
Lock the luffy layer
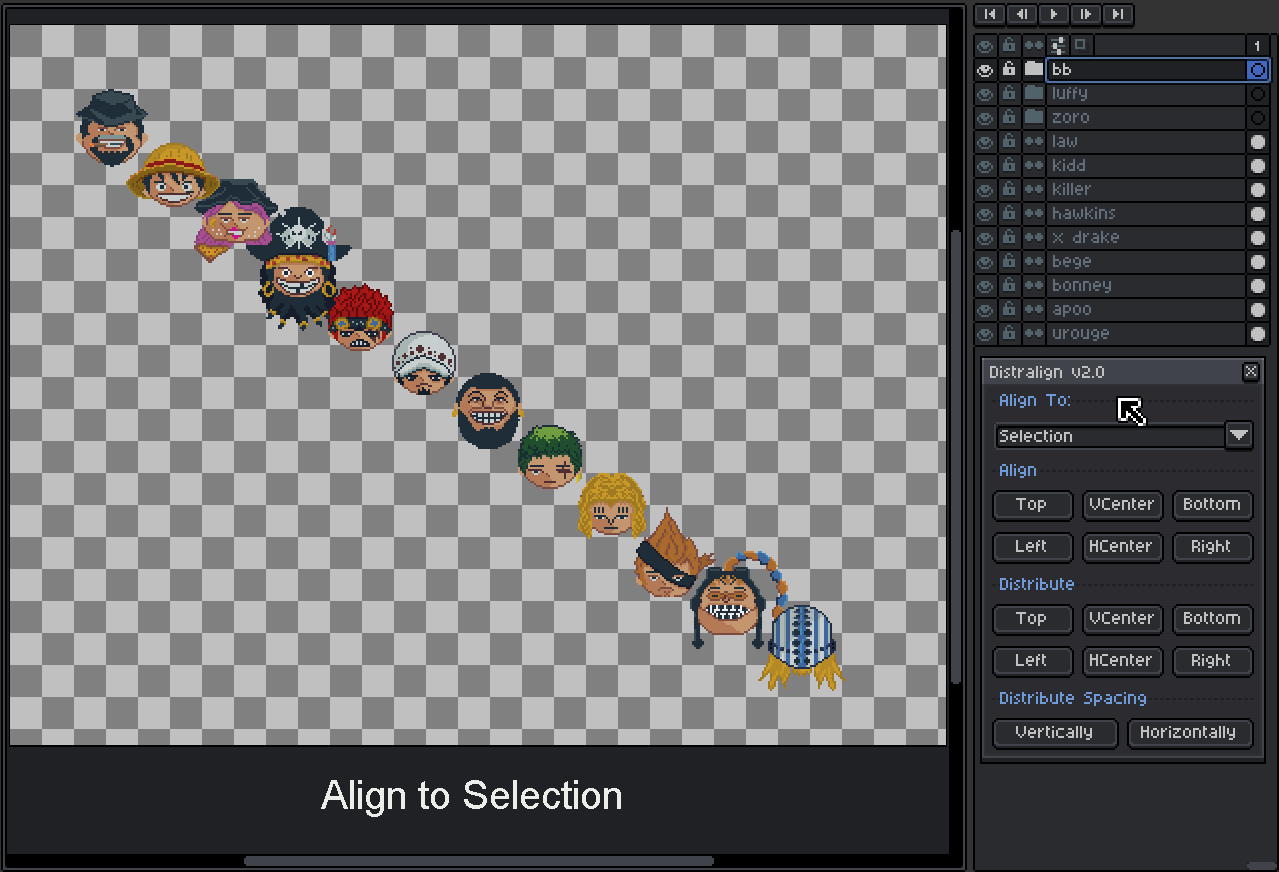click(1010, 94)
